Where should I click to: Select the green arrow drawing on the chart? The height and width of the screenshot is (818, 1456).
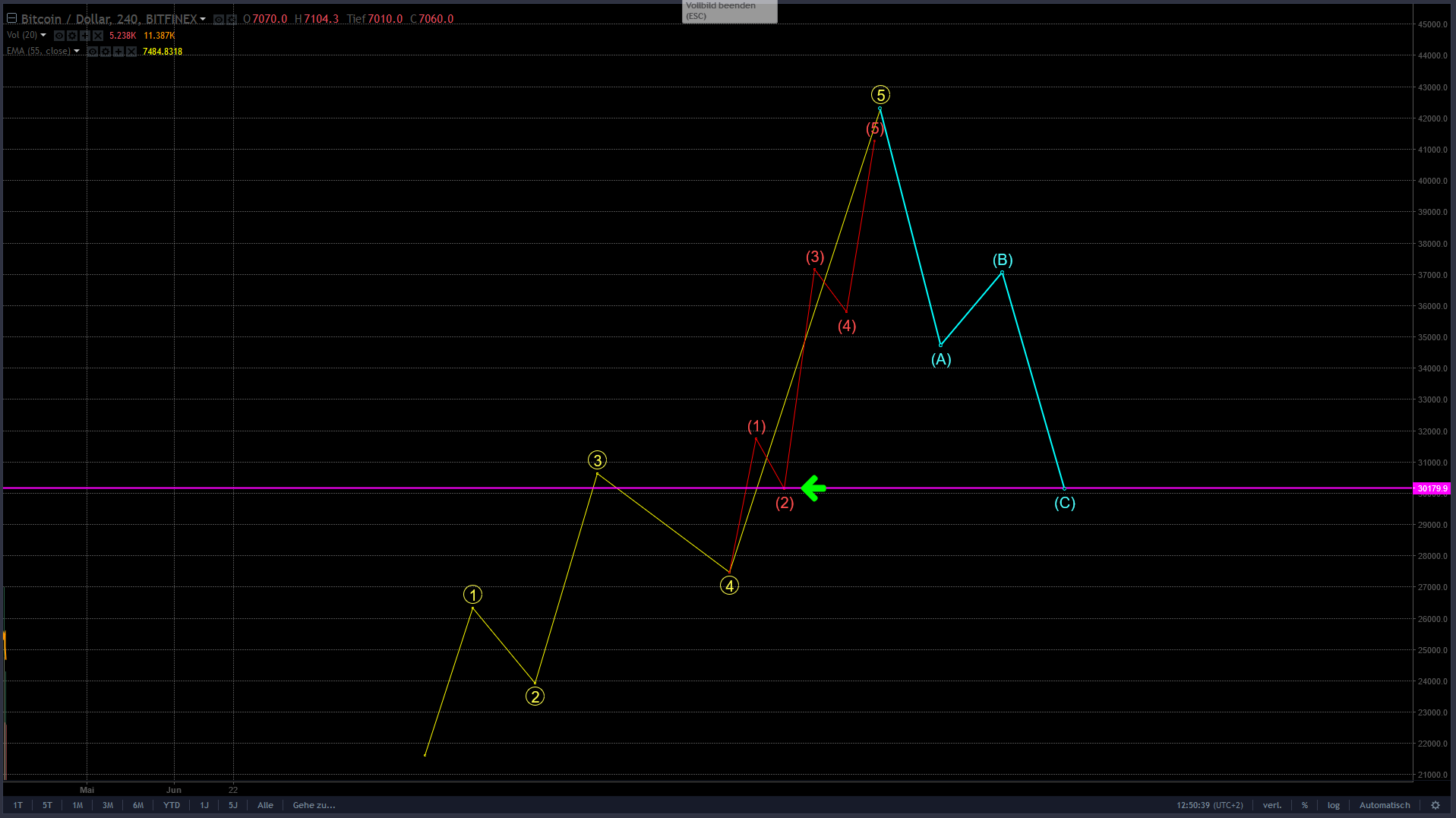pos(813,488)
